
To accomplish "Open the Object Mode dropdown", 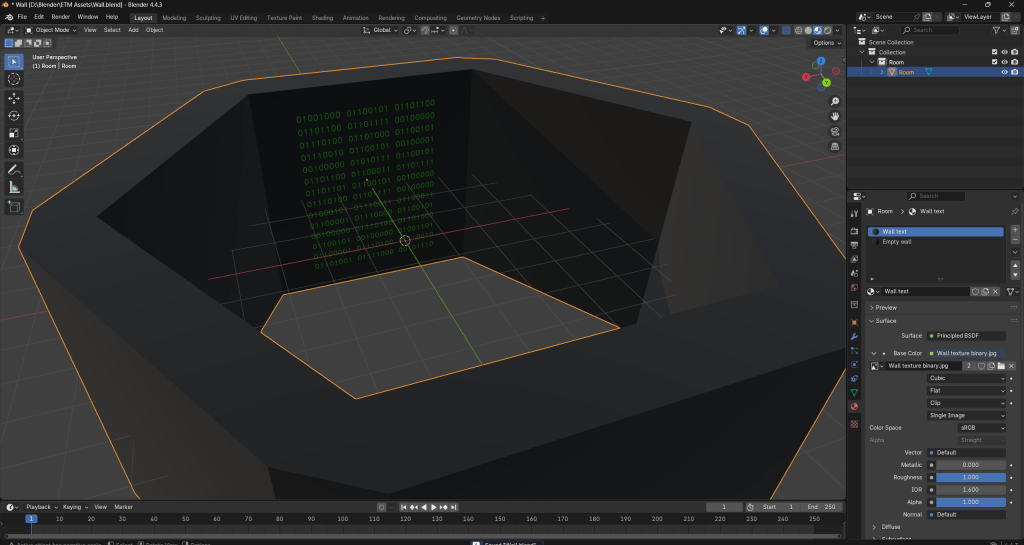I will click(x=54, y=30).
